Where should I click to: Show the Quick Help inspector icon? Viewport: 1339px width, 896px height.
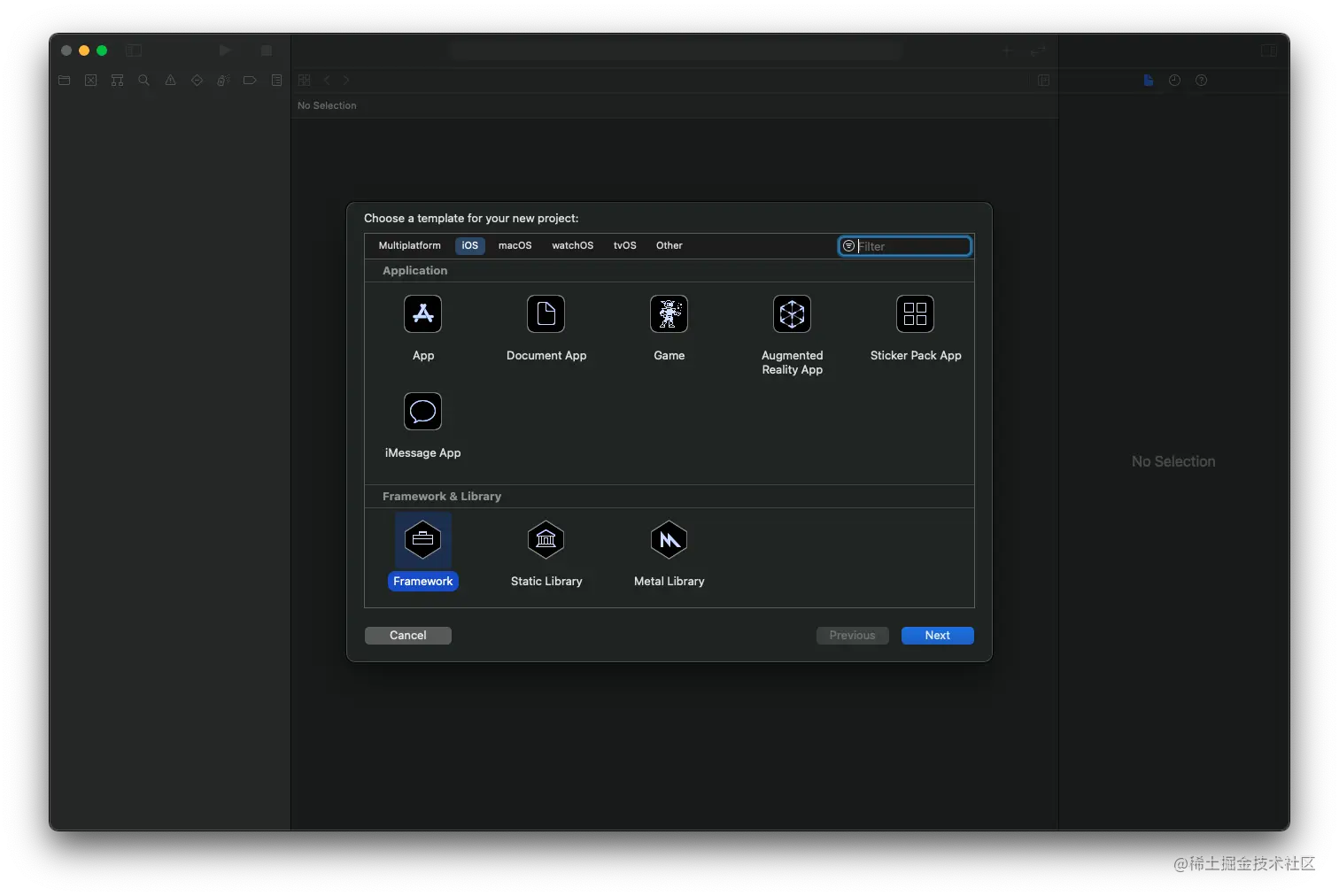[1201, 81]
